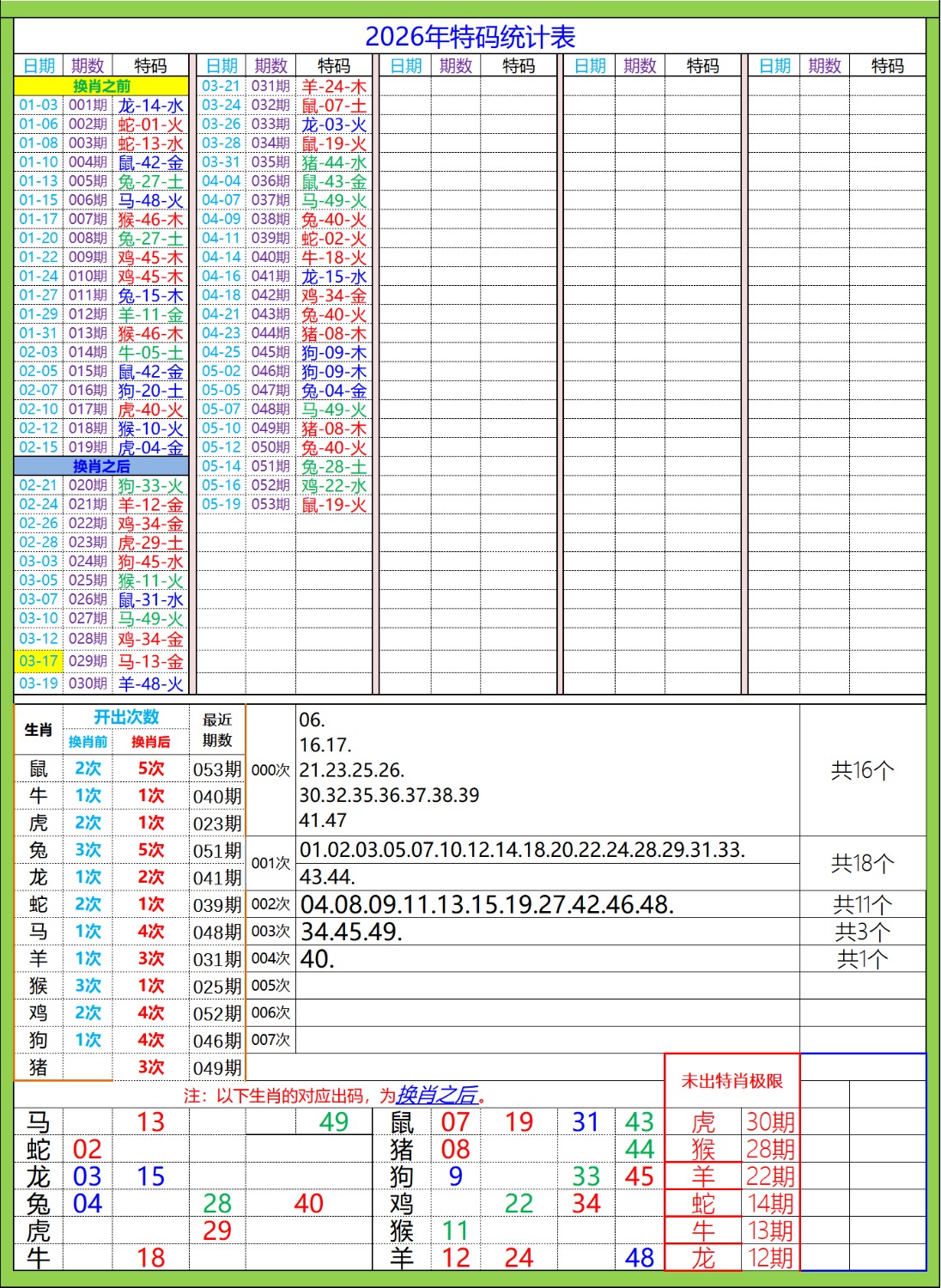This screenshot has height=1288, width=941.
Task: Select date cell 01-08
Action: pyautogui.click(x=39, y=143)
